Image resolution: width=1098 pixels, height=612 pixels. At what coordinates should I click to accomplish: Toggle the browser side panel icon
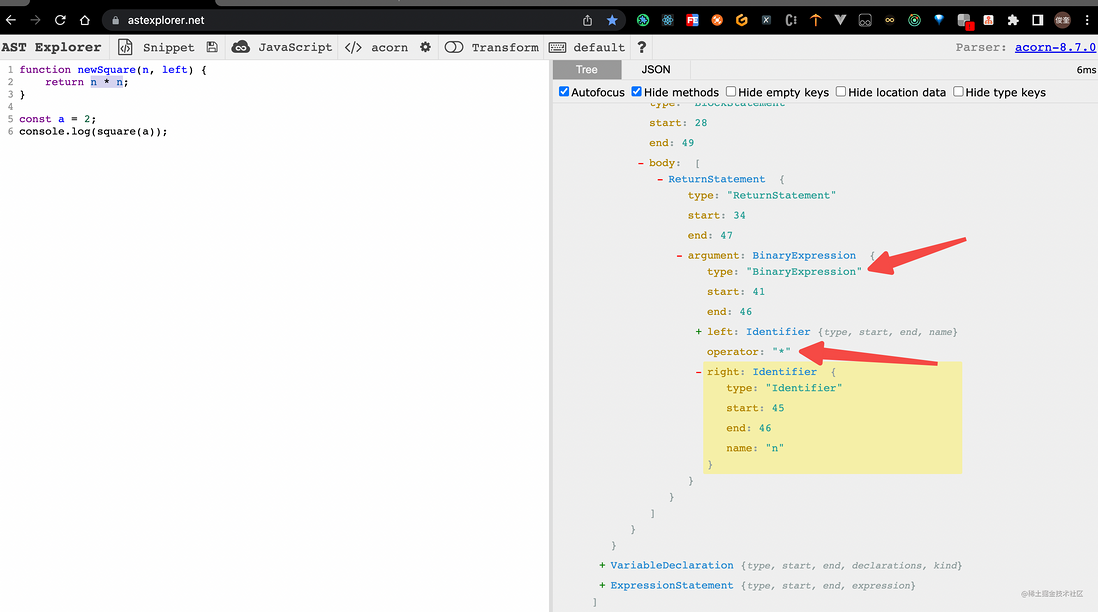[x=1038, y=20]
